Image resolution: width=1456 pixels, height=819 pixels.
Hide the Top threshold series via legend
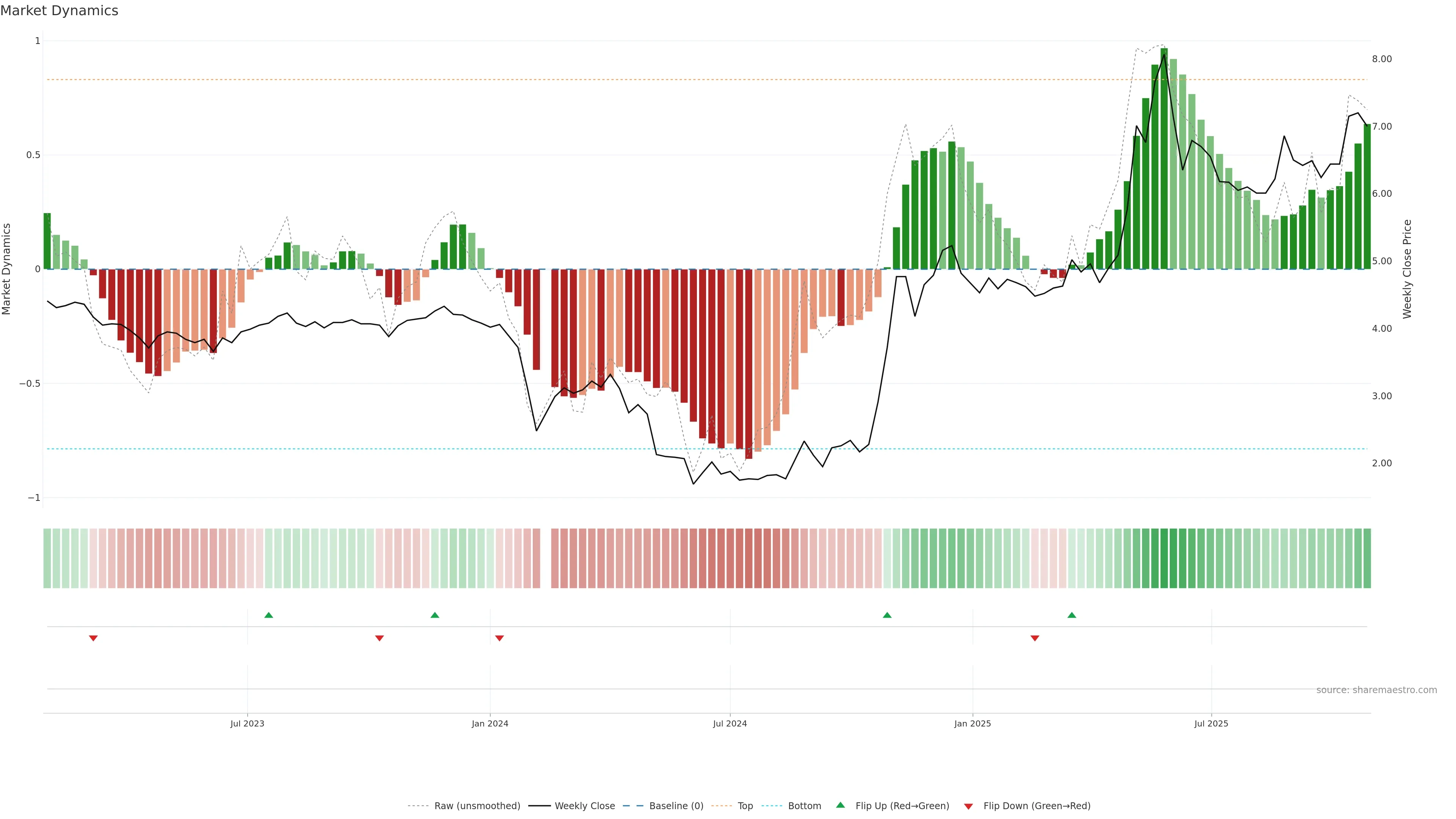(x=745, y=806)
